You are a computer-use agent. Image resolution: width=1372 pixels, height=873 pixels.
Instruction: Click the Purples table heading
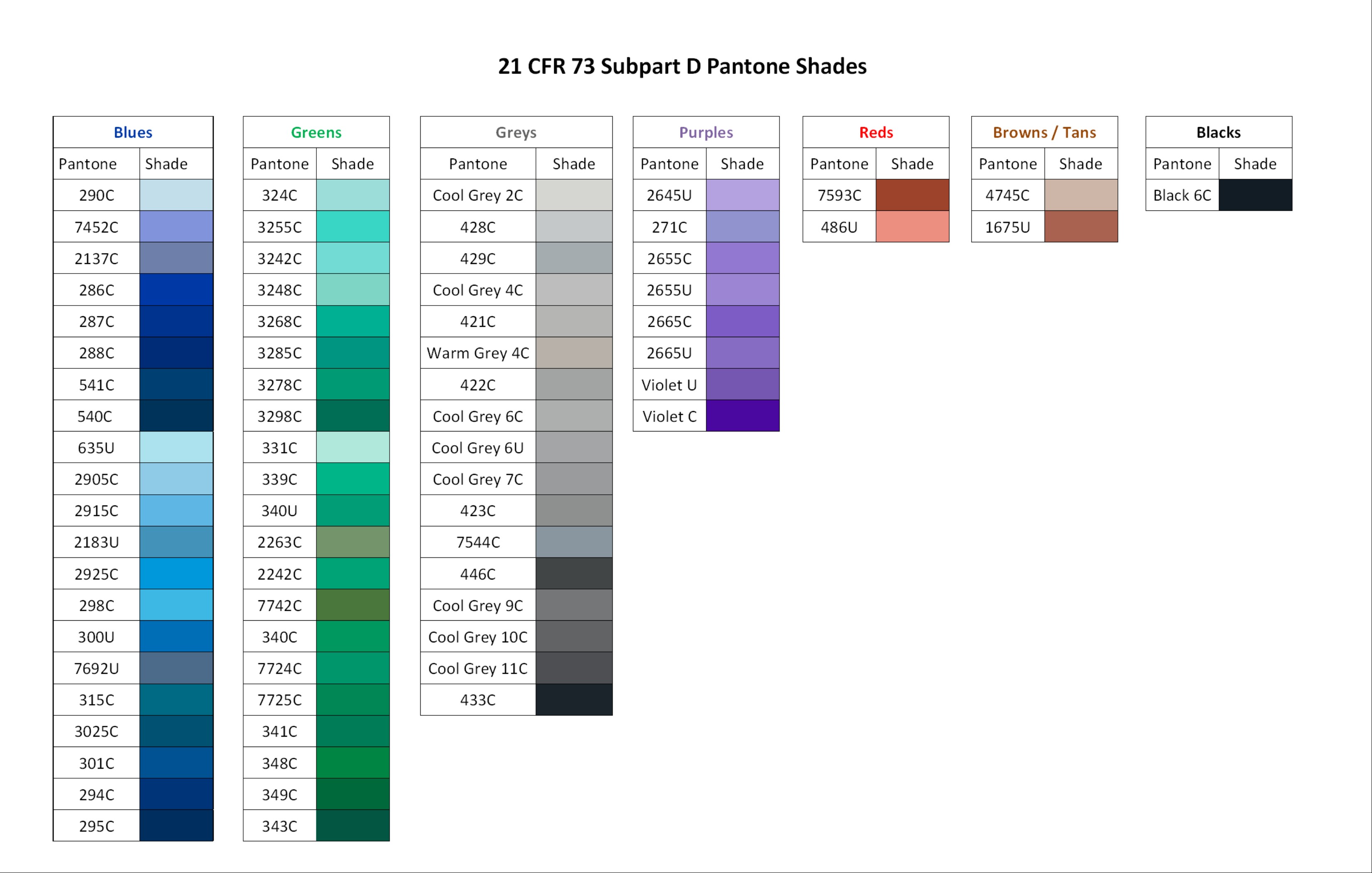[x=706, y=132]
